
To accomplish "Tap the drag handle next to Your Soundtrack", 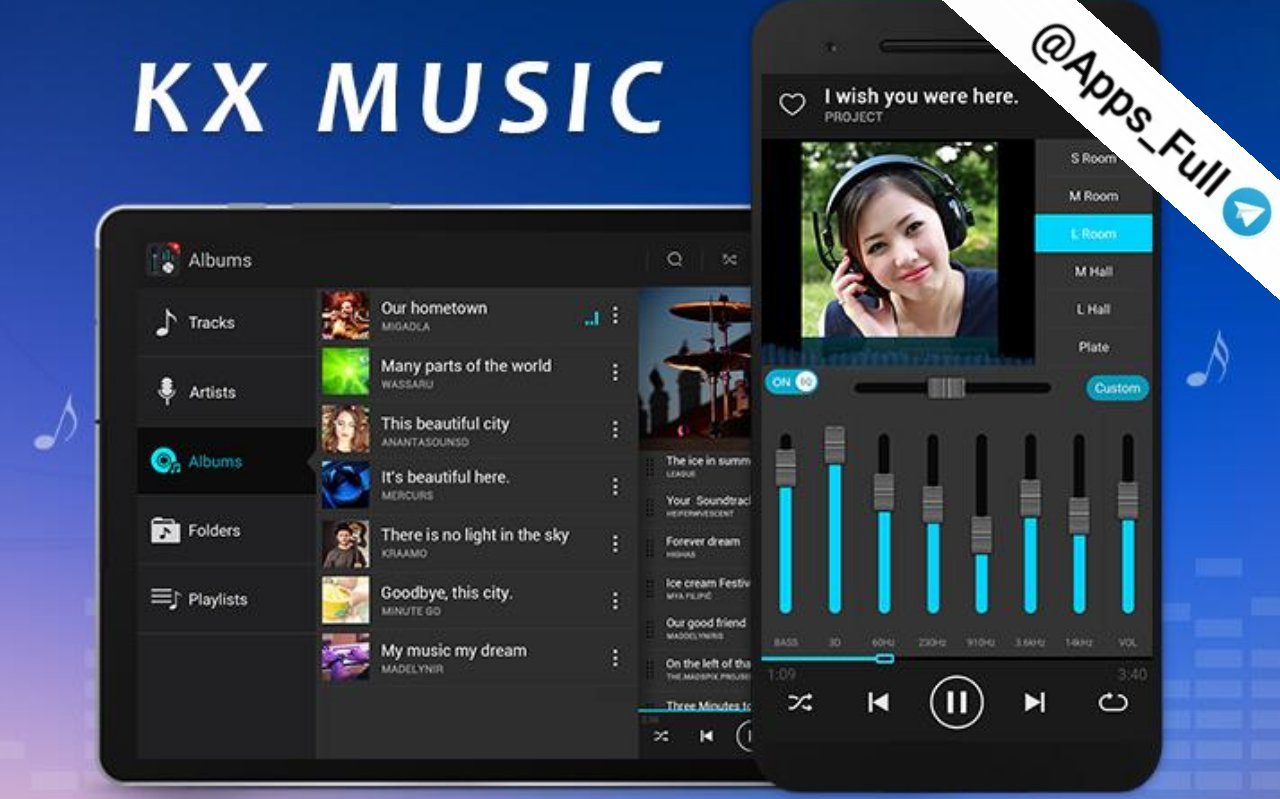I will [650, 506].
